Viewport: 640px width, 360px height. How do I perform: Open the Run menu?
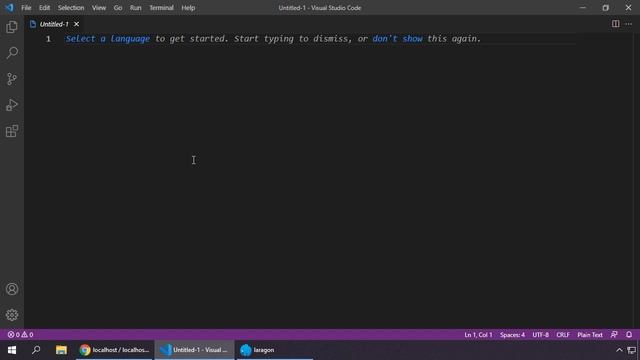pos(136,8)
